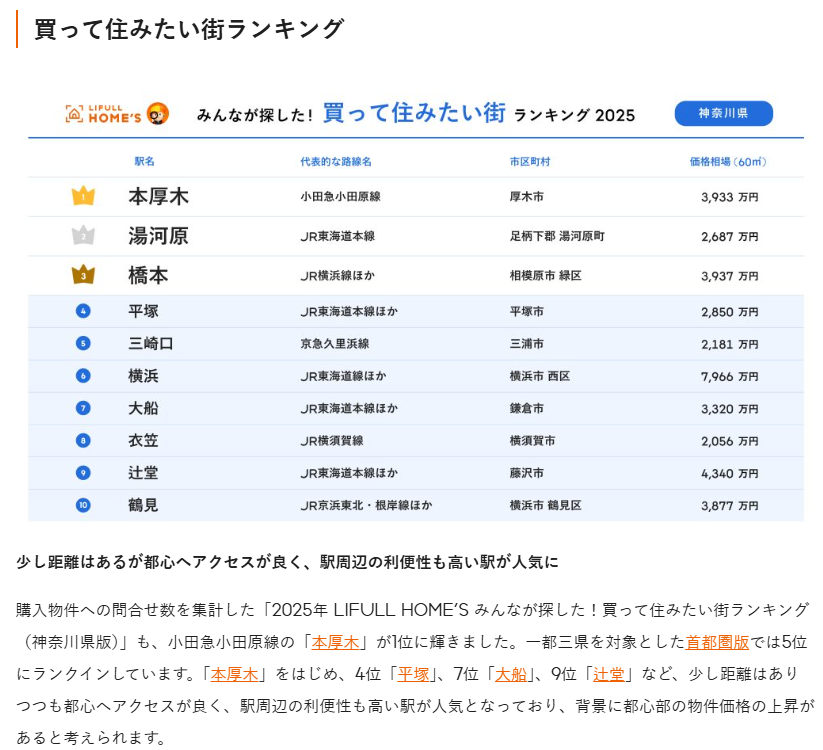Screen dimensions: 823x750
Task: Click the price 3,933 万円
Action: tap(730, 197)
